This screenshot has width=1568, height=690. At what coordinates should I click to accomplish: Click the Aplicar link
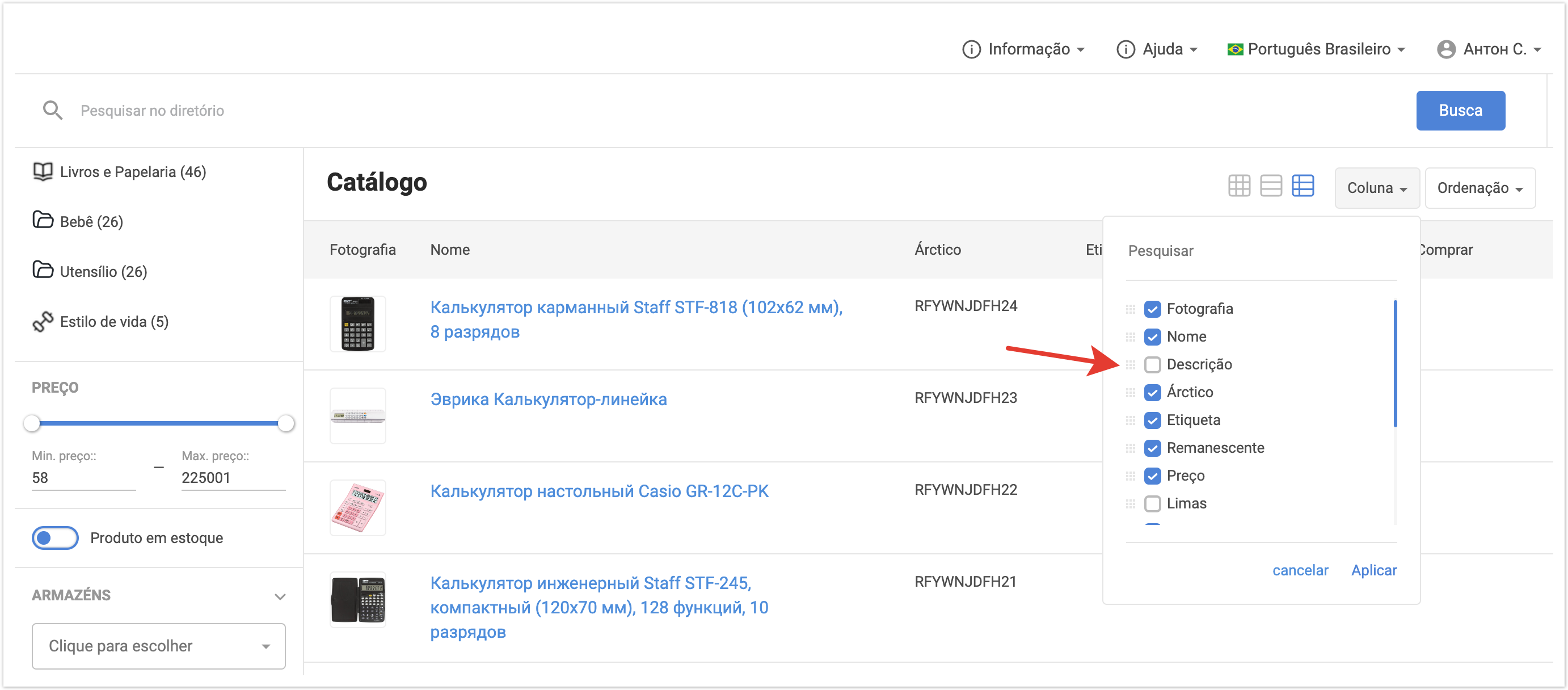tap(1373, 570)
